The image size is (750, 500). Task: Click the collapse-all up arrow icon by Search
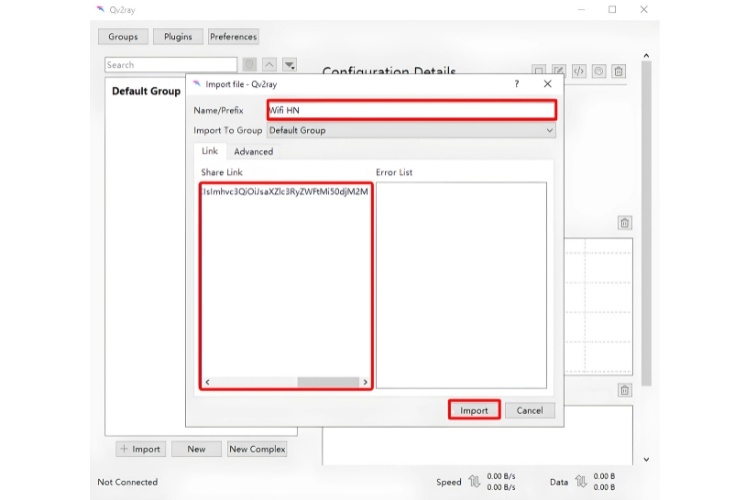point(270,65)
